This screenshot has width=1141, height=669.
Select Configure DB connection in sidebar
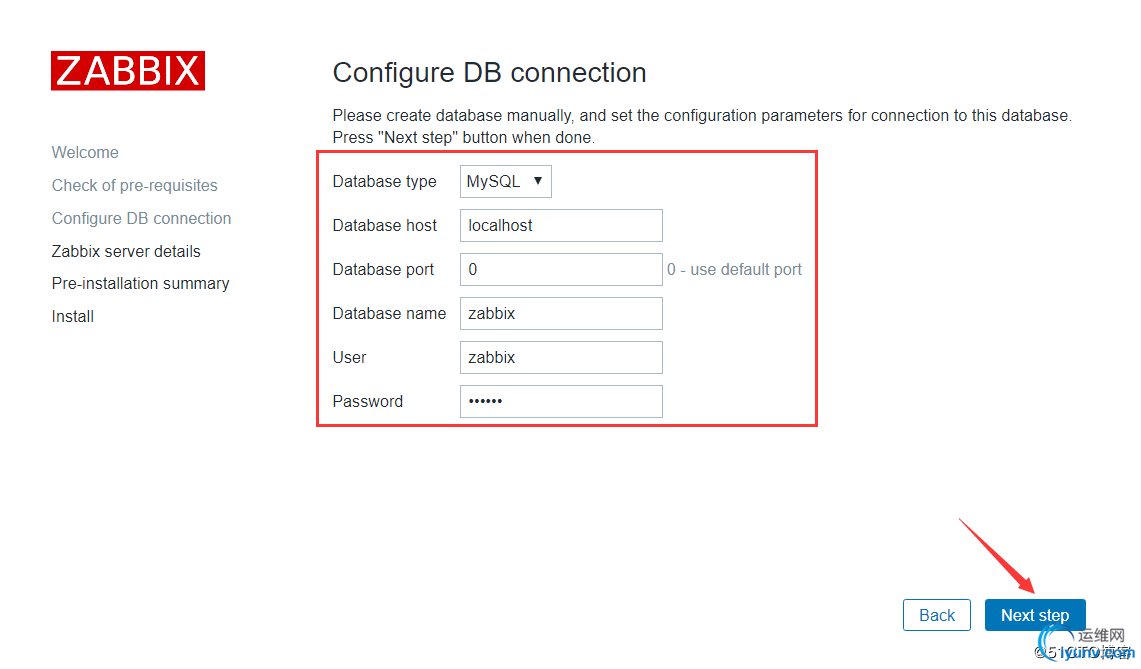[x=141, y=218]
